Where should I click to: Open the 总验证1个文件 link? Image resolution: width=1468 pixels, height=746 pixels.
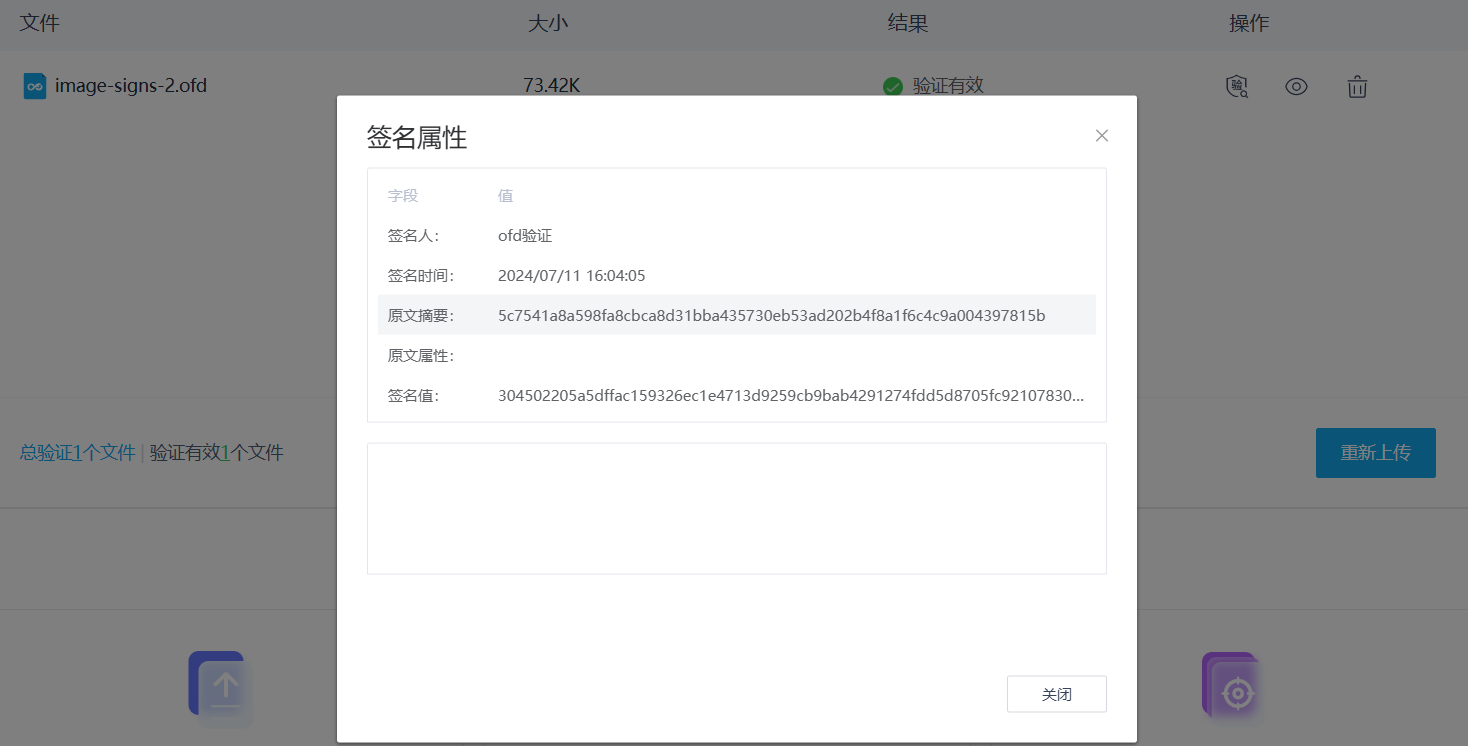[76, 452]
